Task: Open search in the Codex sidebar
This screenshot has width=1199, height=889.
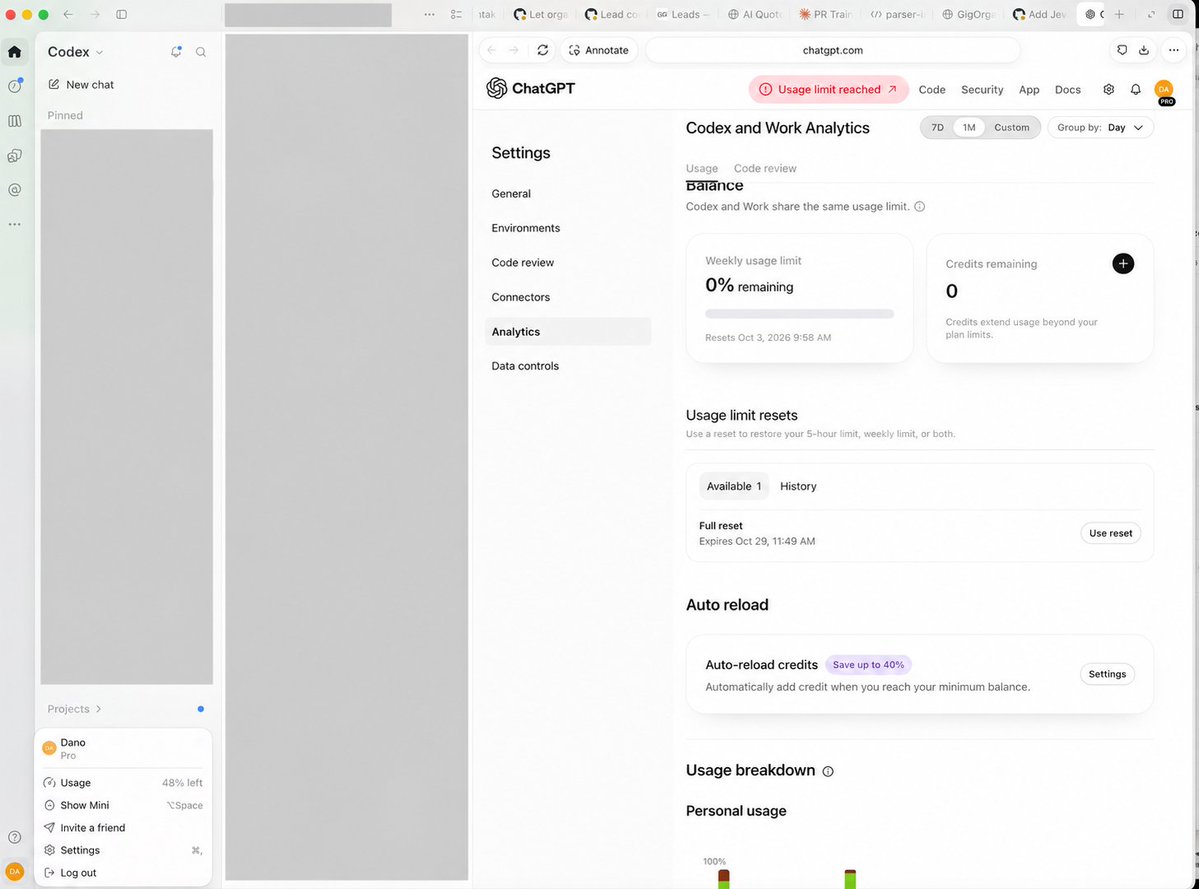Action: pyautogui.click(x=200, y=52)
